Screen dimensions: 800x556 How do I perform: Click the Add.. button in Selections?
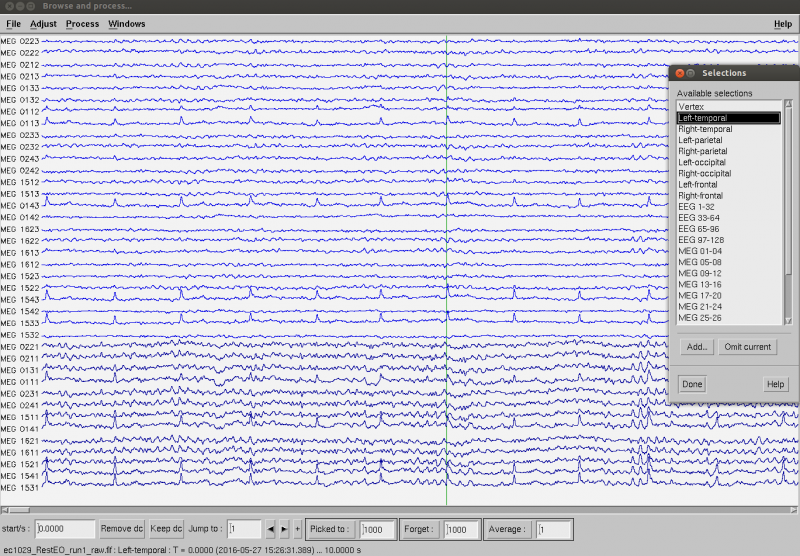[x=697, y=347]
